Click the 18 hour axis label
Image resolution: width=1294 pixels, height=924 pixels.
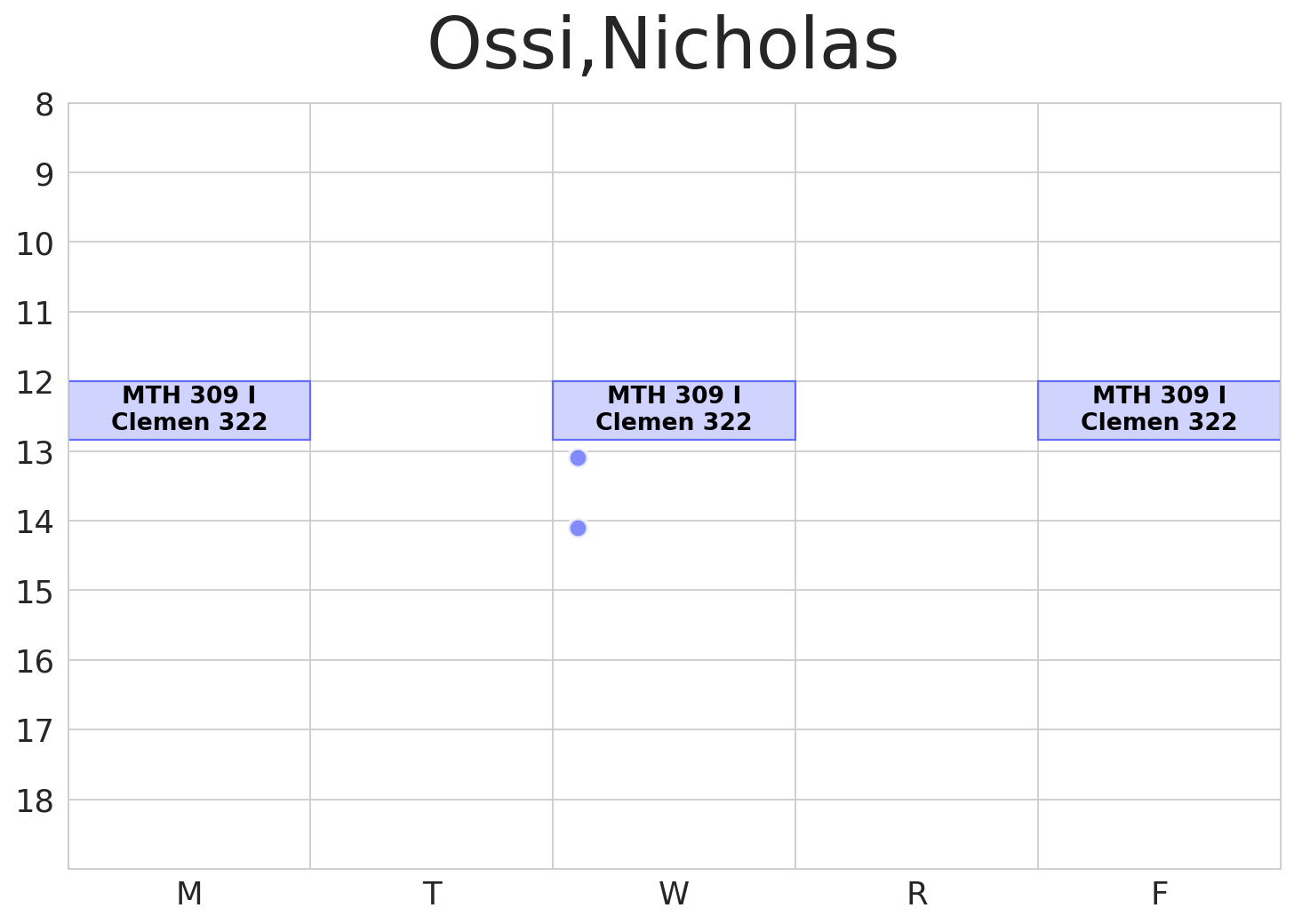coord(36,801)
